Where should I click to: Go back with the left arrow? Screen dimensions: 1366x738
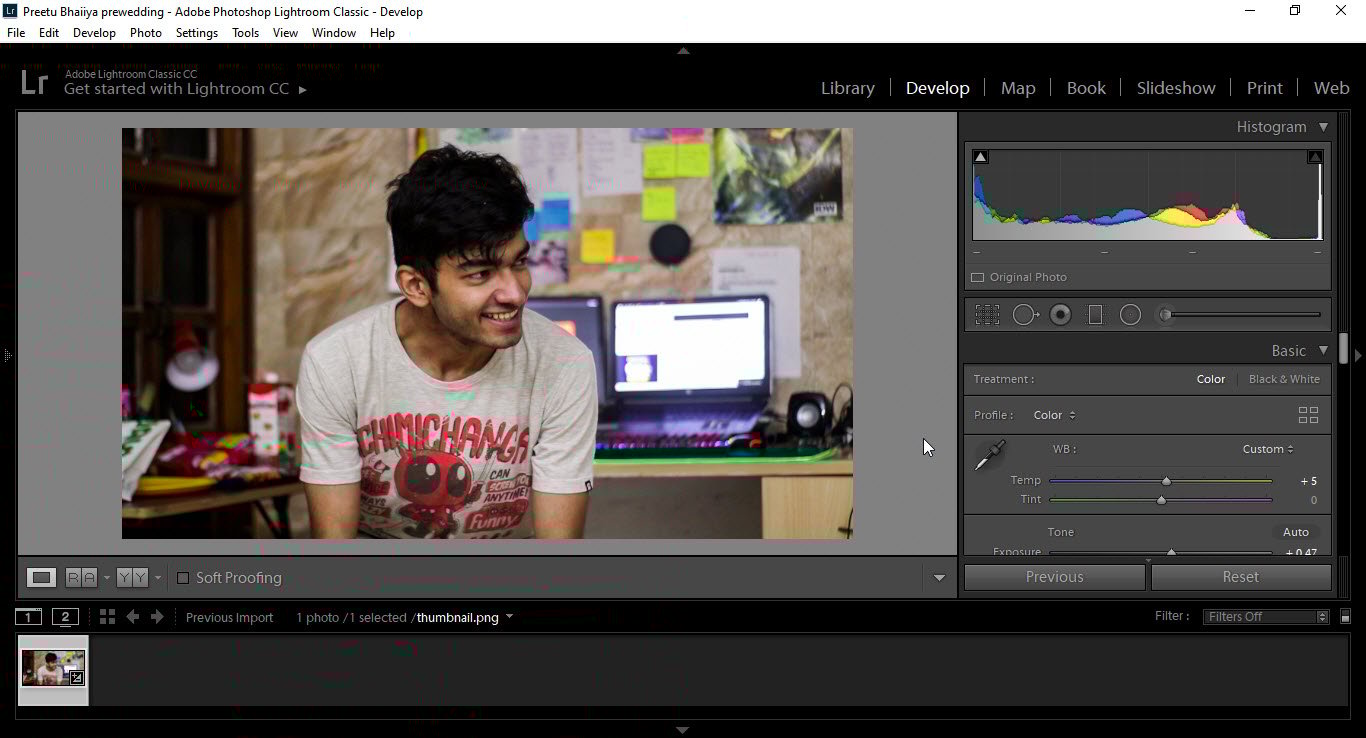pos(132,617)
